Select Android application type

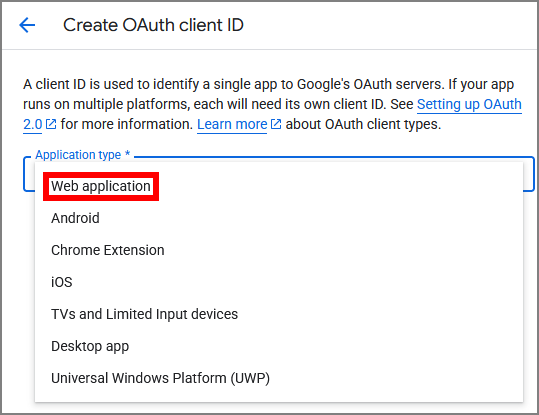coord(279,218)
